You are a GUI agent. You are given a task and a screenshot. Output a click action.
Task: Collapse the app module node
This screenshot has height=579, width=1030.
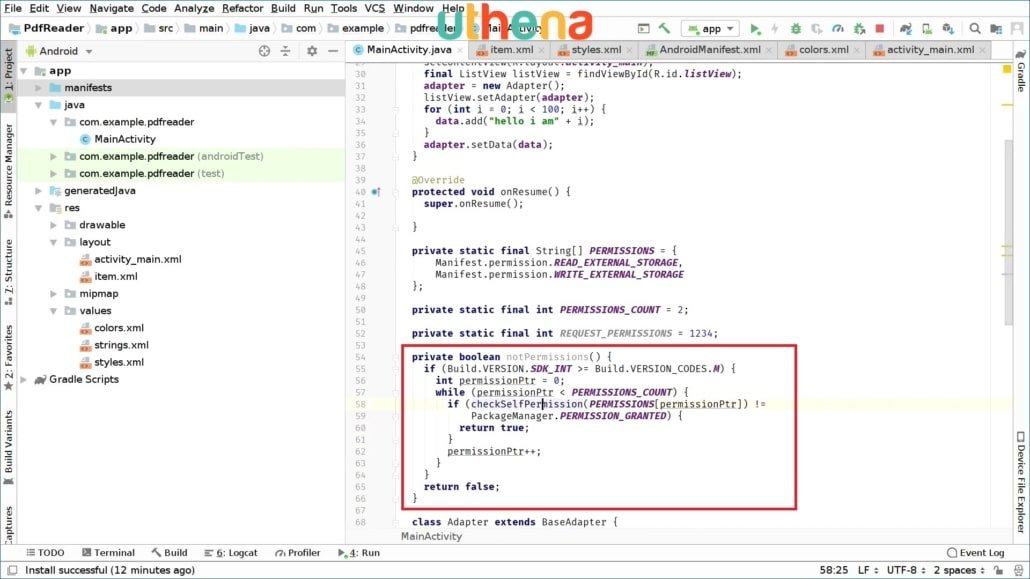click(24, 70)
